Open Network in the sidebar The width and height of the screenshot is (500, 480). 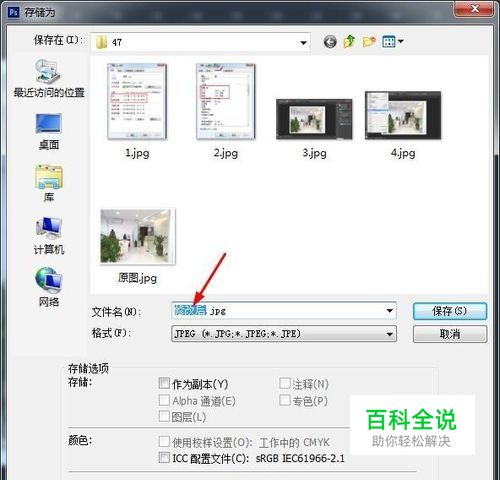point(49,287)
